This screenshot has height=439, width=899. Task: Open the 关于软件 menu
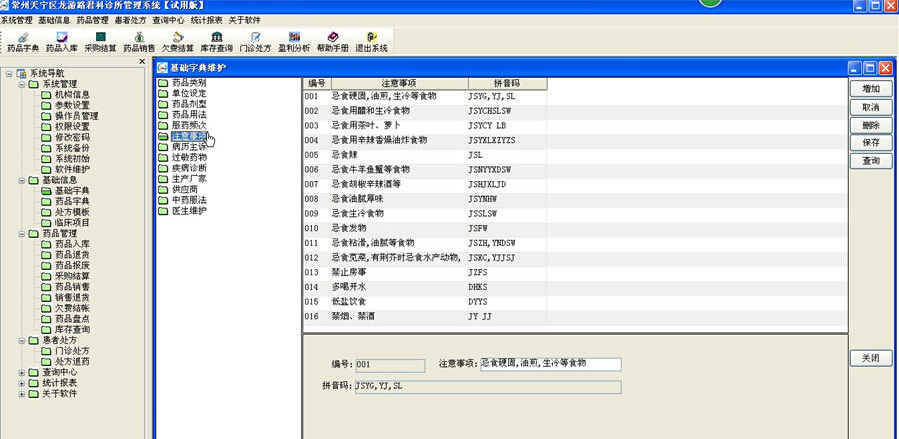[x=245, y=20]
